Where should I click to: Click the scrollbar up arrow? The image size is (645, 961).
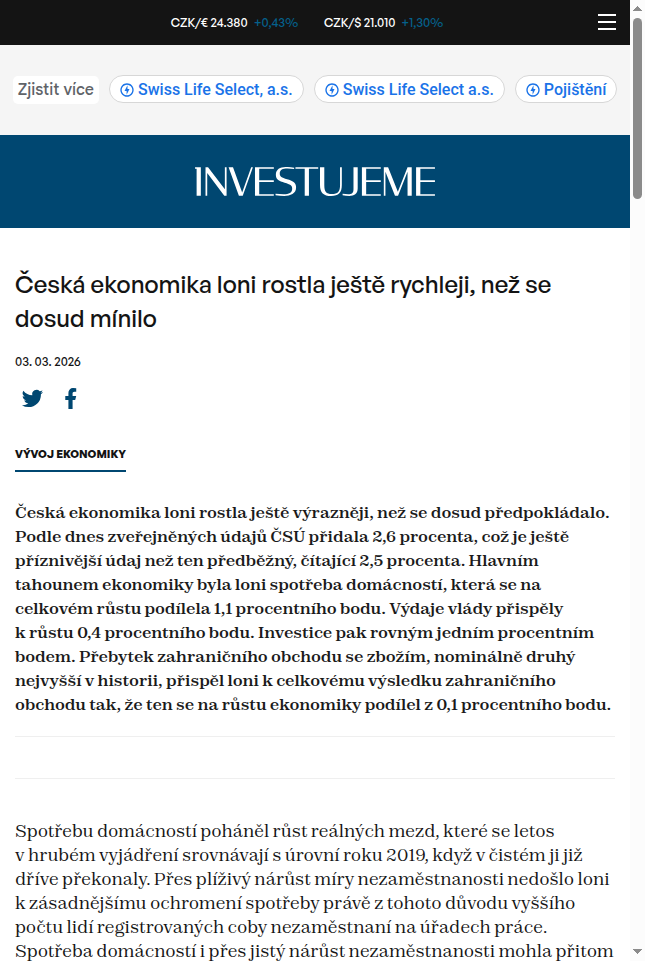(x=637, y=8)
